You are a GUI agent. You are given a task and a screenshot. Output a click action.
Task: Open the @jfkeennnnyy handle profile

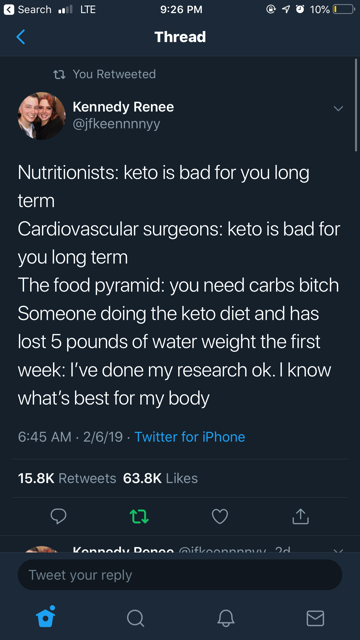point(116,124)
